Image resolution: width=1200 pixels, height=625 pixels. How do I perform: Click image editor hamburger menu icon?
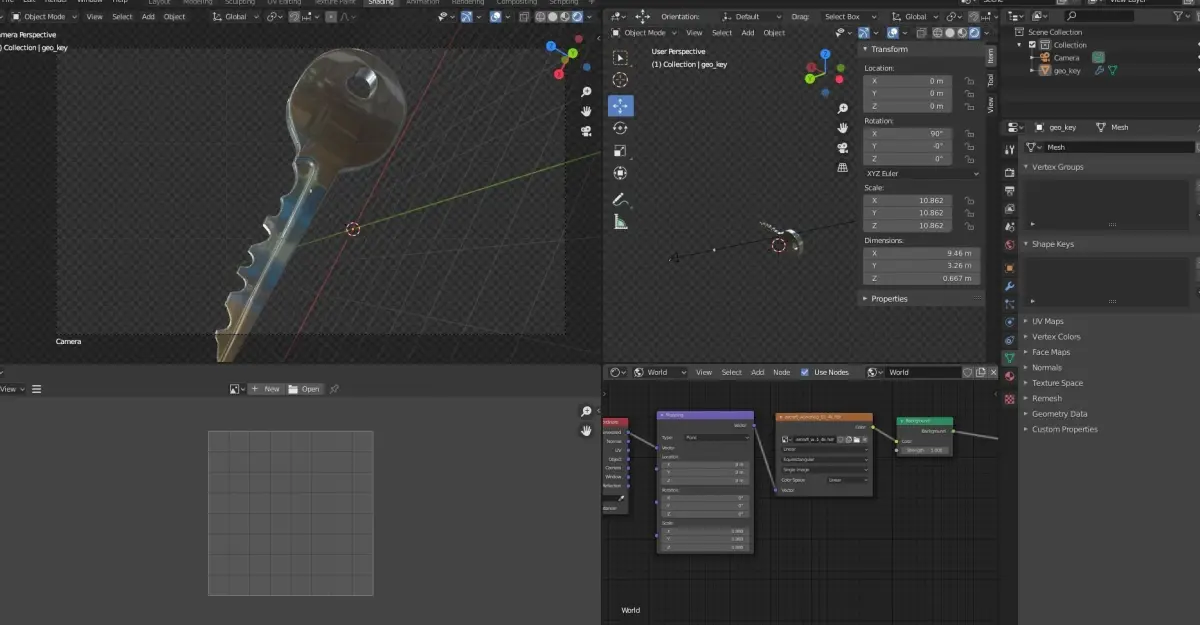click(x=36, y=389)
